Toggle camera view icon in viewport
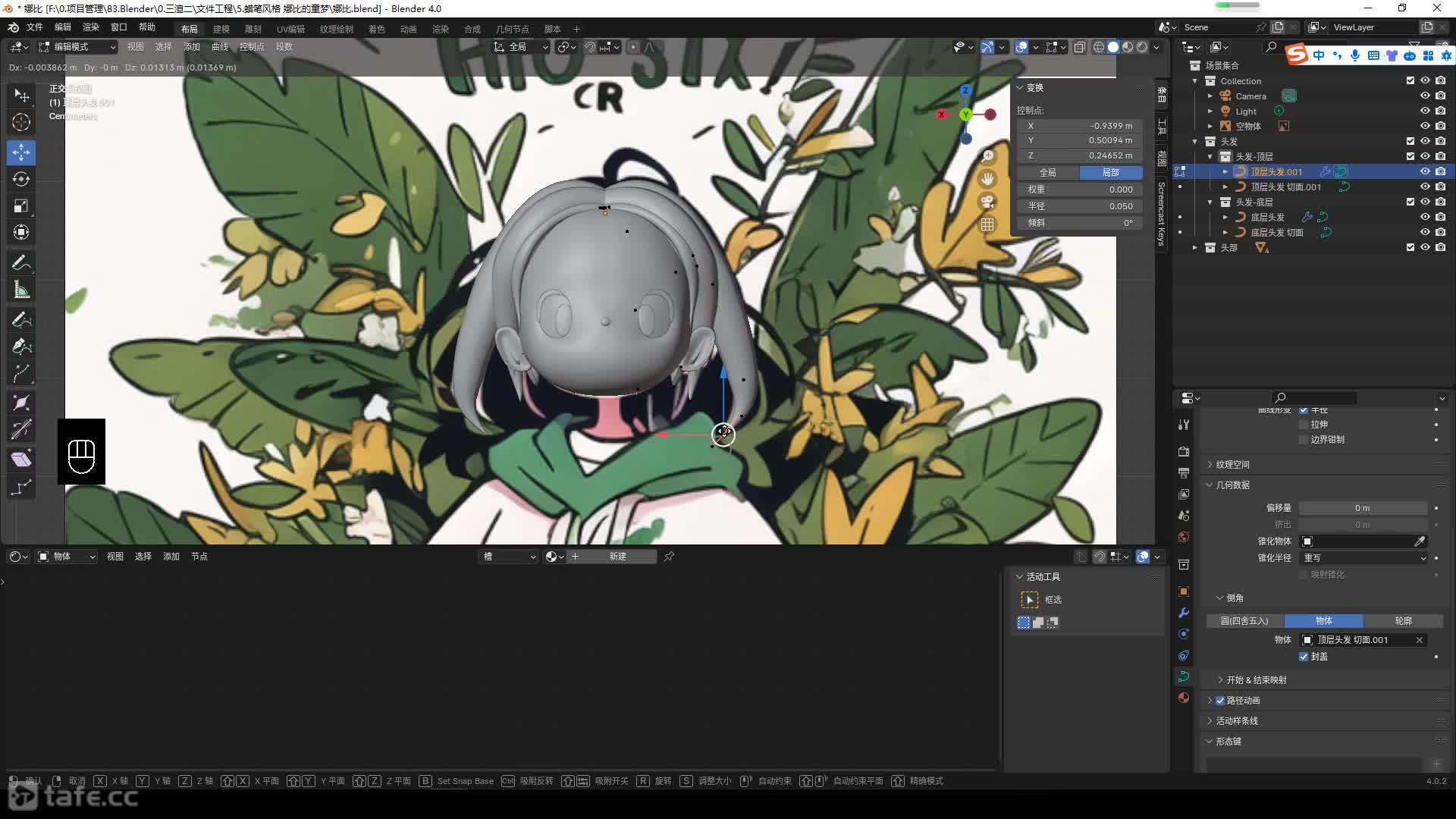Viewport: 1456px width, 819px height. pos(987,202)
